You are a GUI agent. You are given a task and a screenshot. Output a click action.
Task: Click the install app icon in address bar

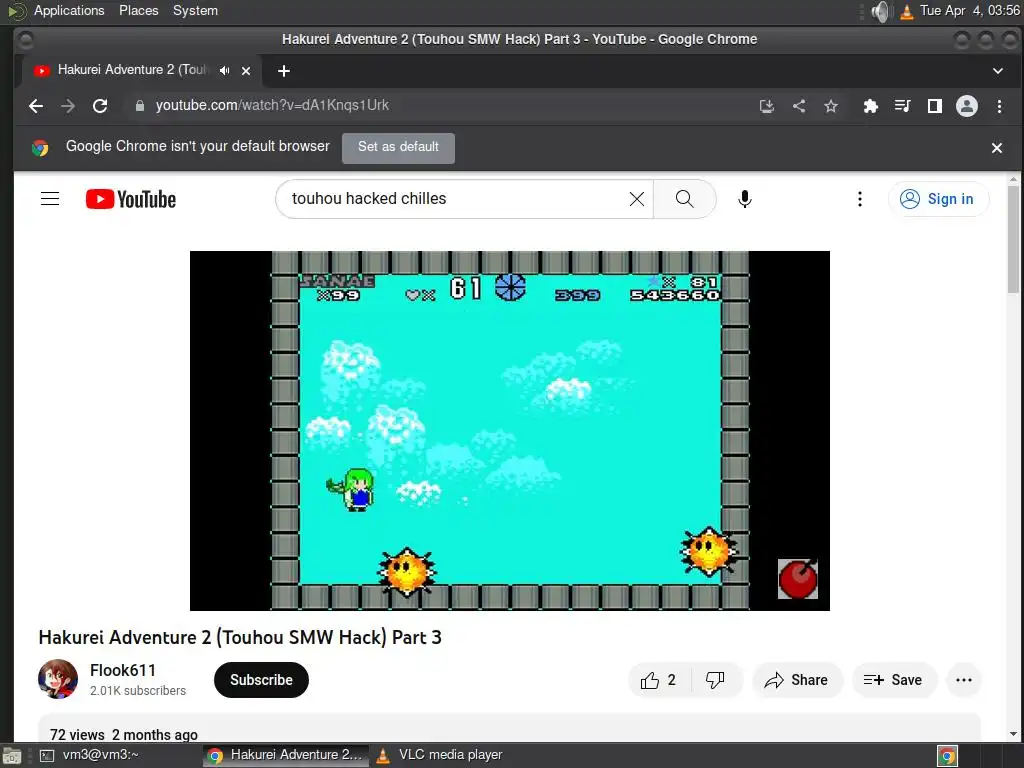tap(767, 106)
